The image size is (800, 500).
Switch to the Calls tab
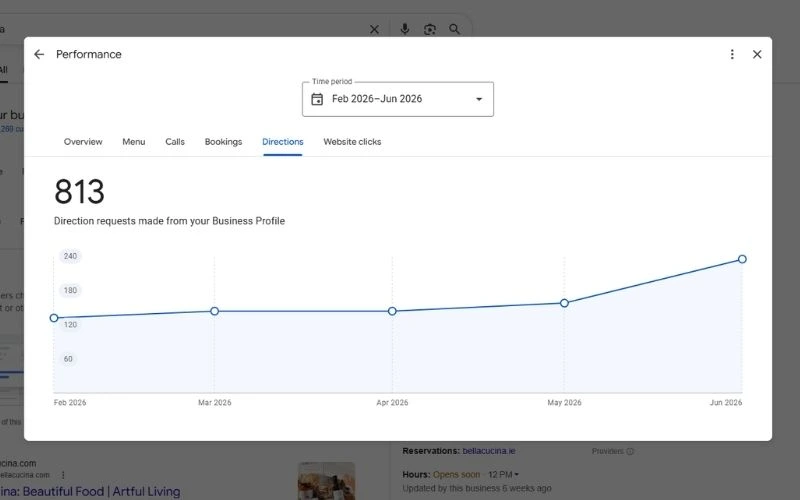(x=175, y=142)
